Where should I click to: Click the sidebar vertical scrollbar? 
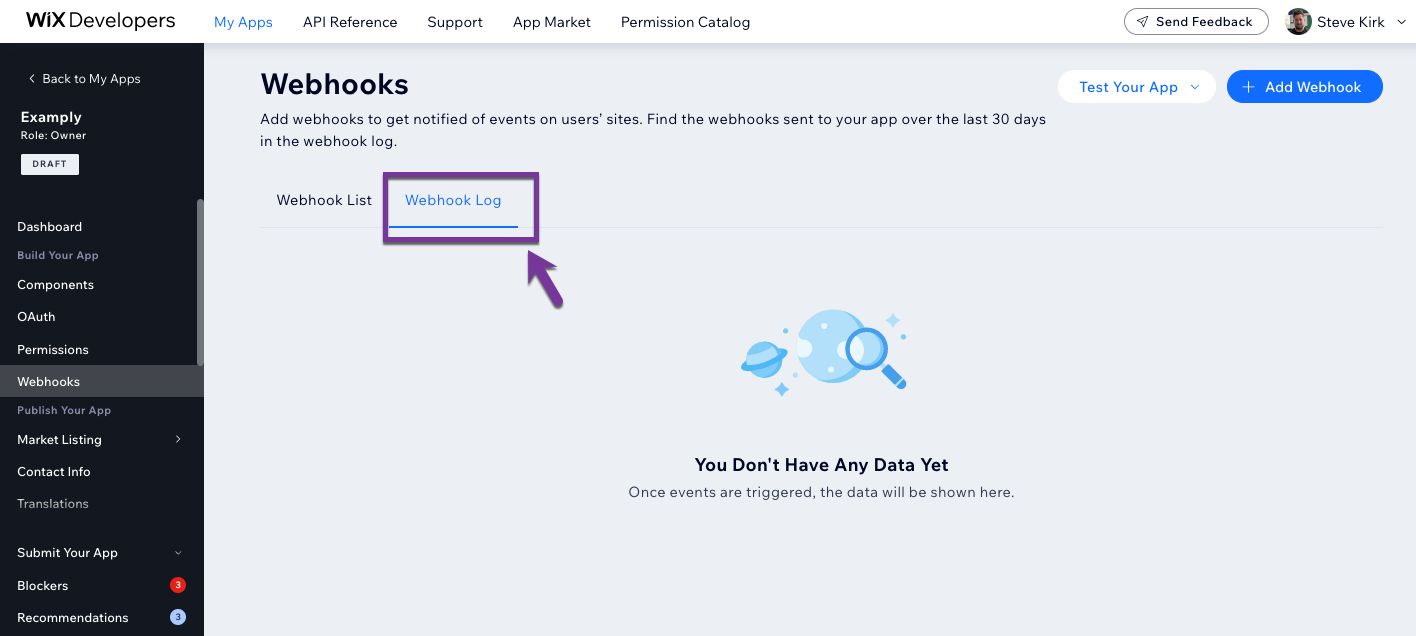click(200, 282)
